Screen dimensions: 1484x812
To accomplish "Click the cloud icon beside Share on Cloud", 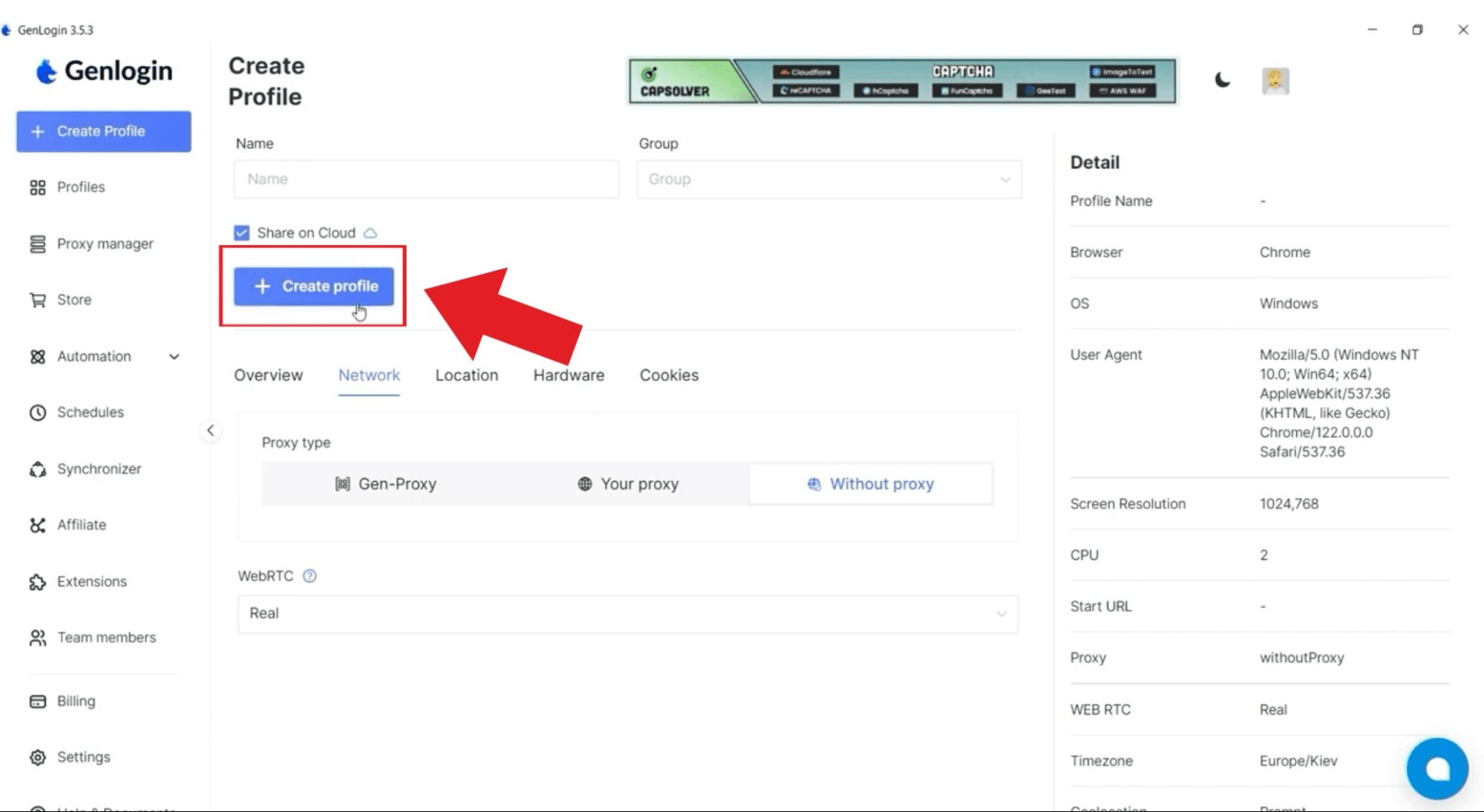I will tap(370, 233).
